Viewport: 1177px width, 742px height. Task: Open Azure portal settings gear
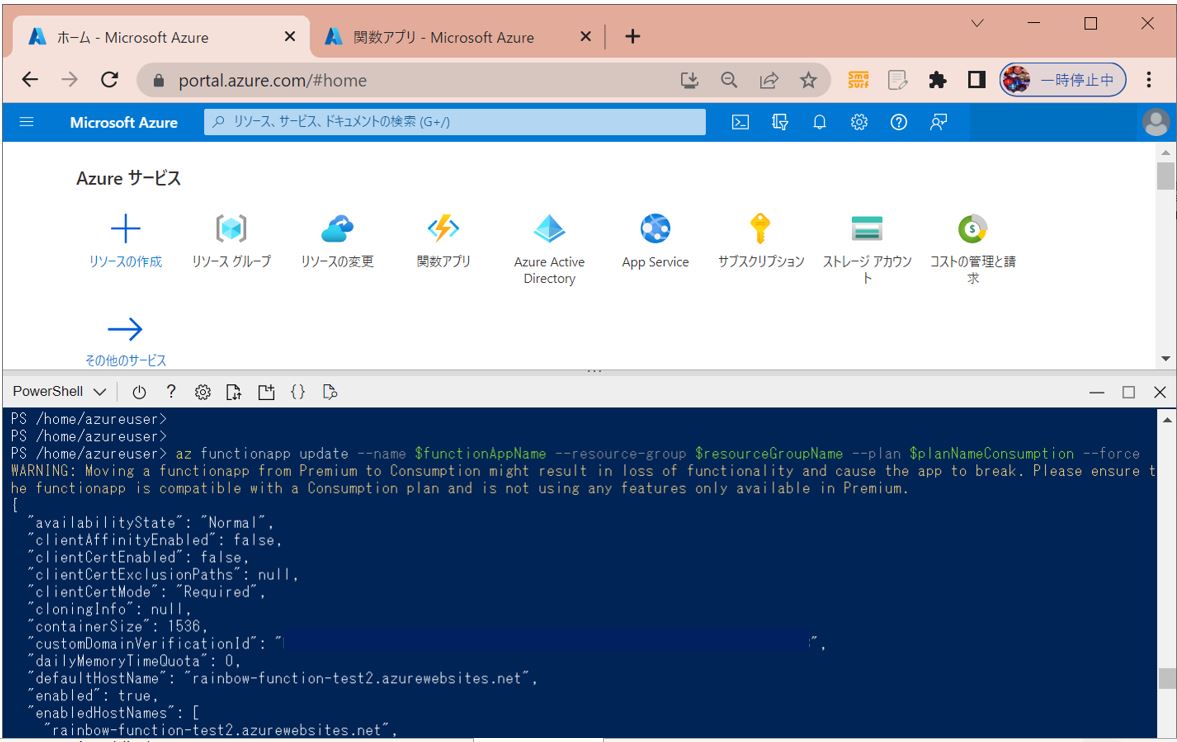859,122
